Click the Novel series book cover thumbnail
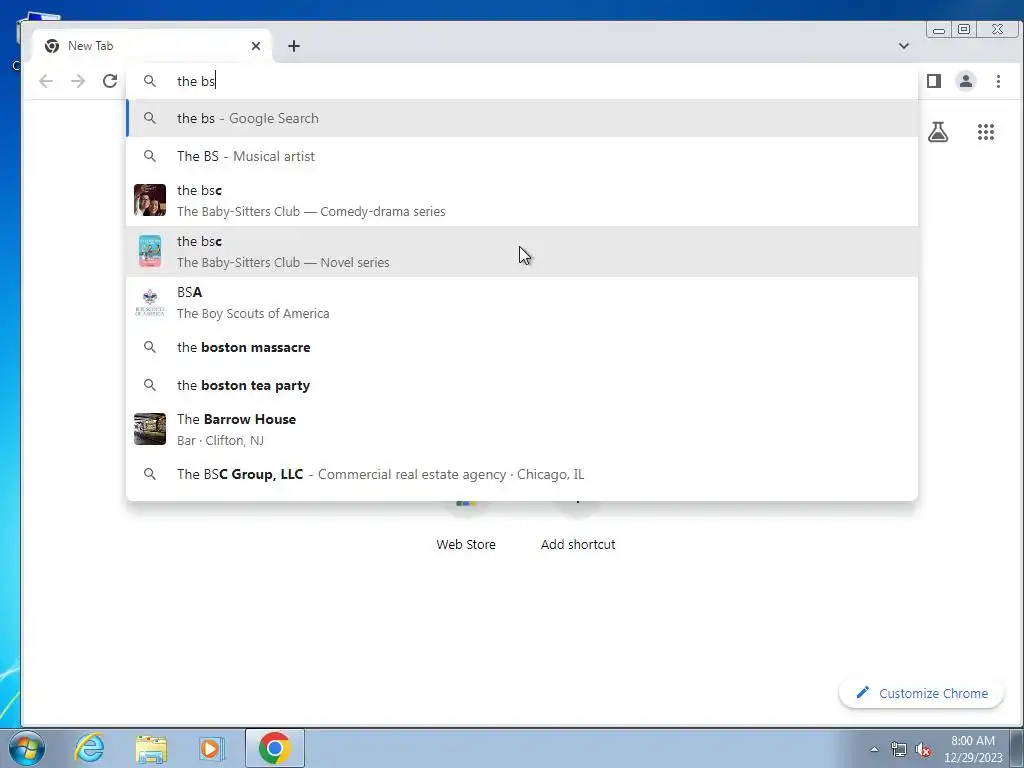The image size is (1024, 768). click(x=150, y=251)
